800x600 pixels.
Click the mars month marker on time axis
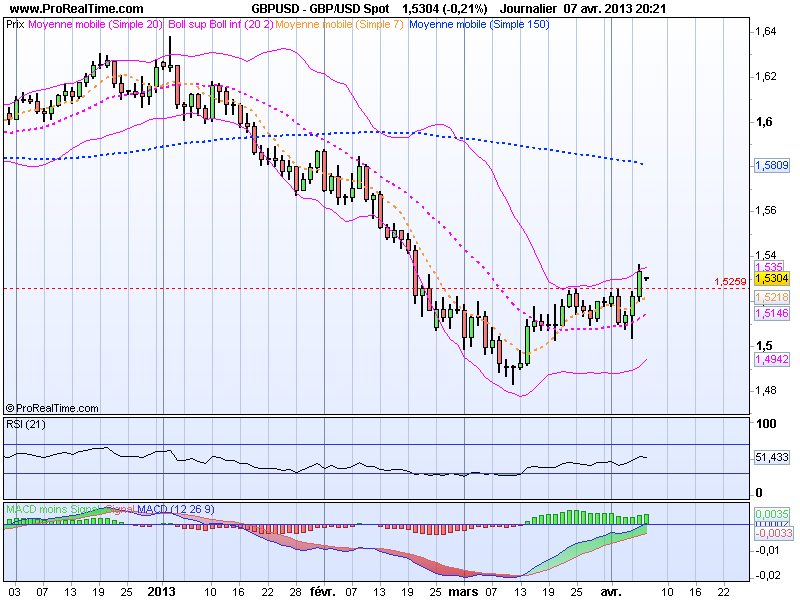coord(463,592)
